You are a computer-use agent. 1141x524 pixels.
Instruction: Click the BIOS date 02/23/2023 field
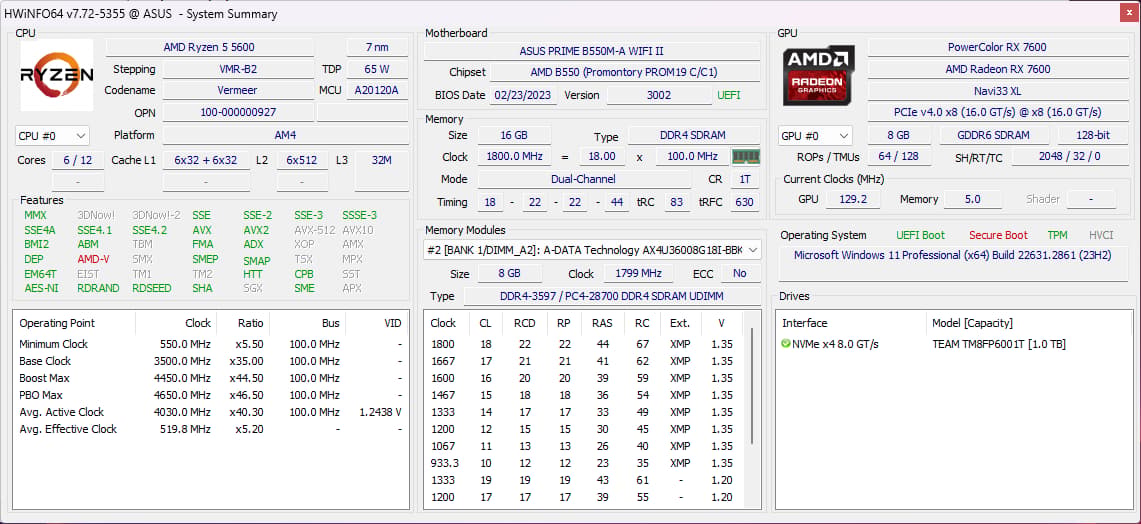[x=524, y=95]
